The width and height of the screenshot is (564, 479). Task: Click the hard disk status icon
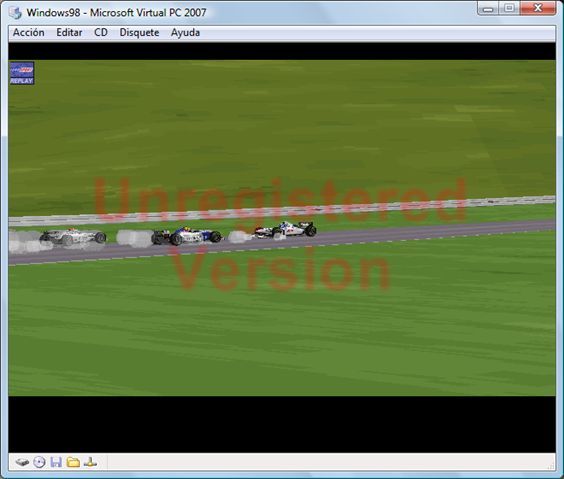coord(22,462)
